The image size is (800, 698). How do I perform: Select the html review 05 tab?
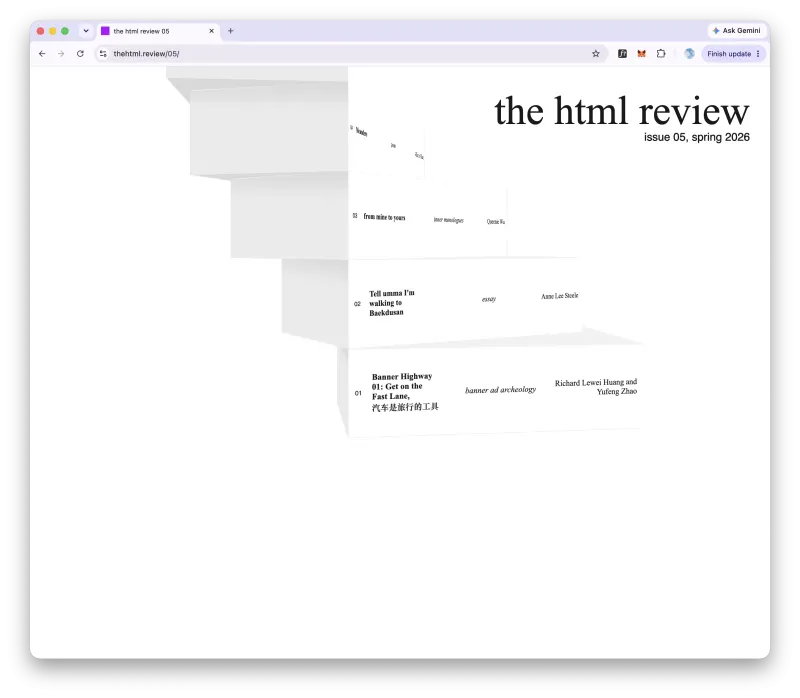pyautogui.click(x=158, y=31)
